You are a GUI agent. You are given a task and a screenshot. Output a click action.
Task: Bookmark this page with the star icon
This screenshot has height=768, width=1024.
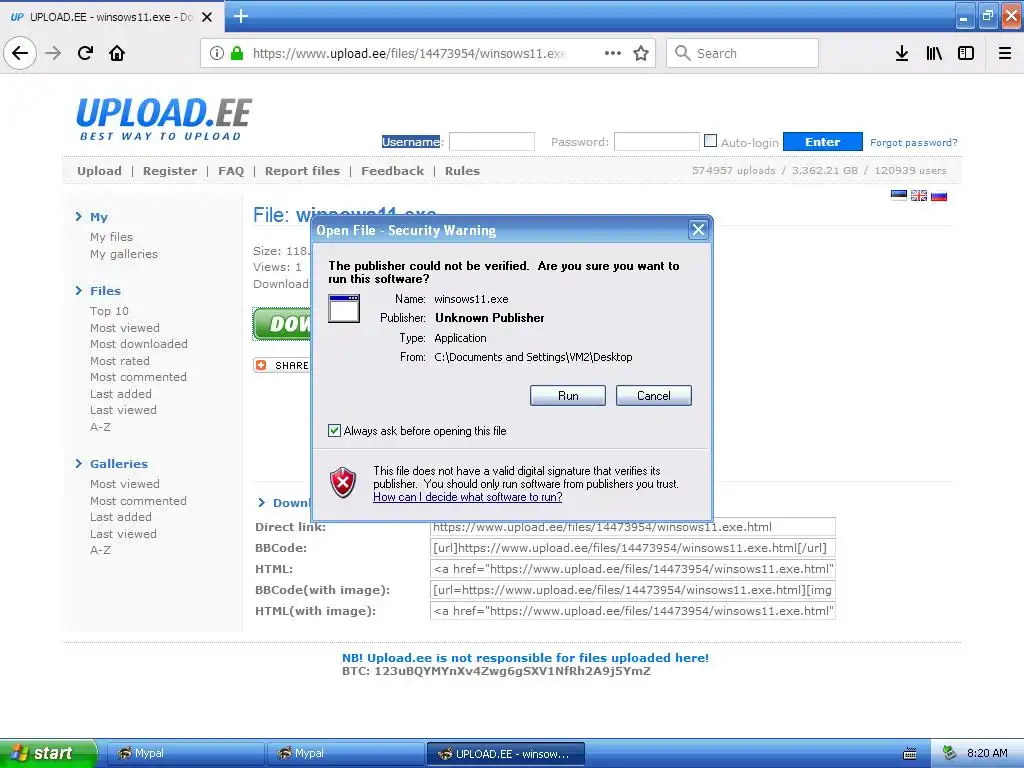click(641, 53)
